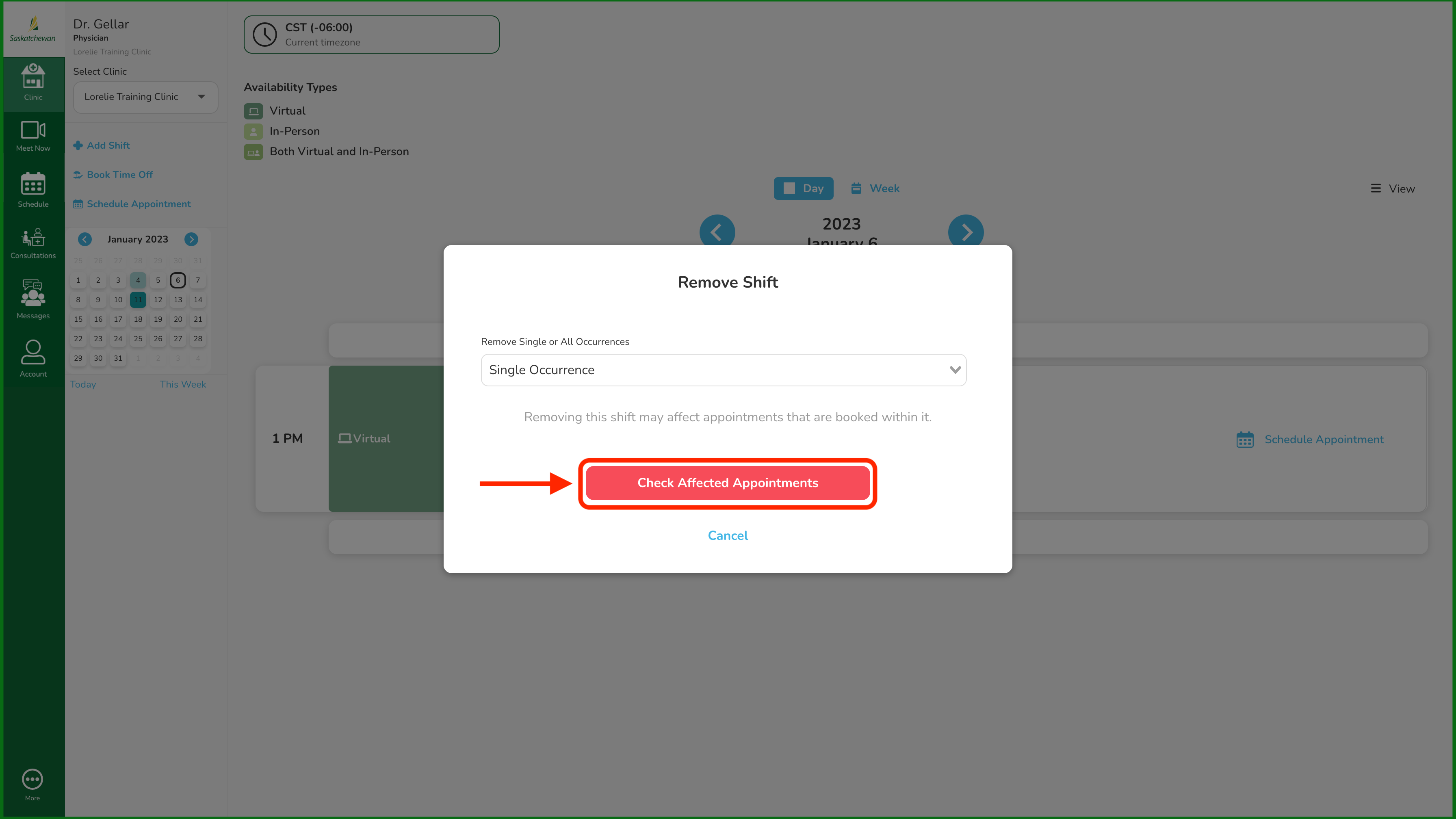This screenshot has height=819, width=1456.
Task: Select January 4 in the mini calendar
Action: (138, 280)
